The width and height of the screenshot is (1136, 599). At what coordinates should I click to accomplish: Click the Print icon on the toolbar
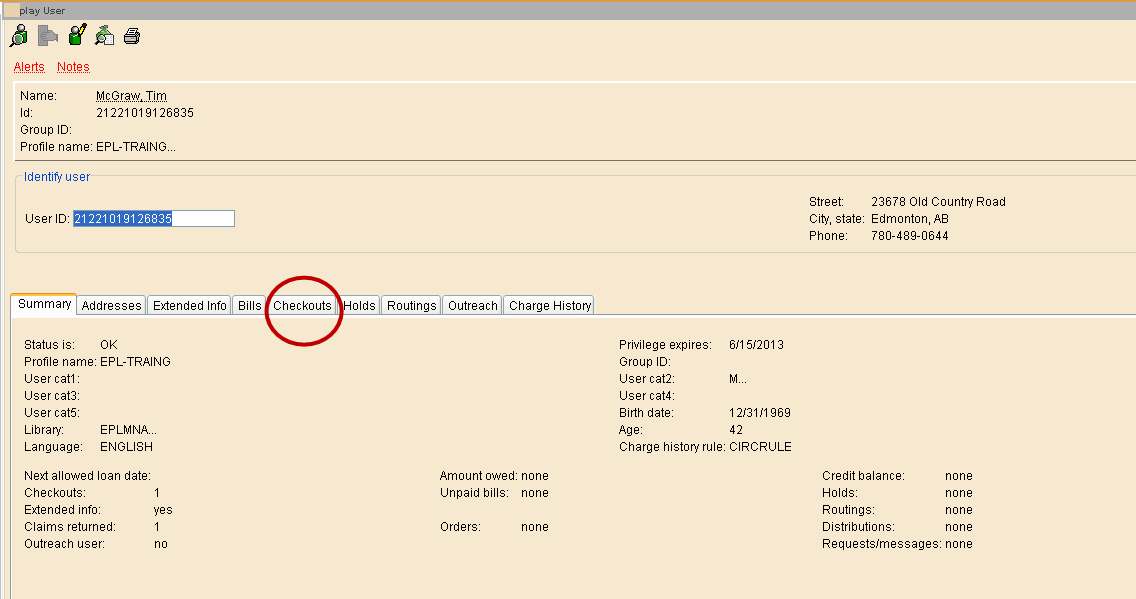point(131,35)
